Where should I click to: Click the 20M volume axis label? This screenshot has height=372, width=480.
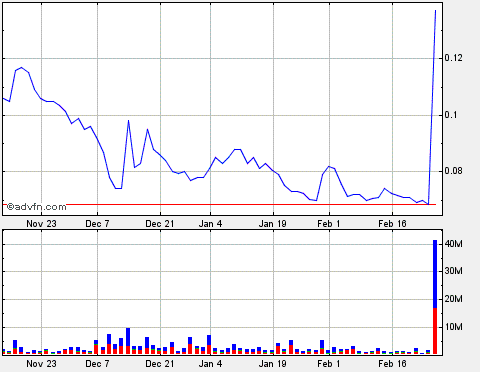point(454,299)
